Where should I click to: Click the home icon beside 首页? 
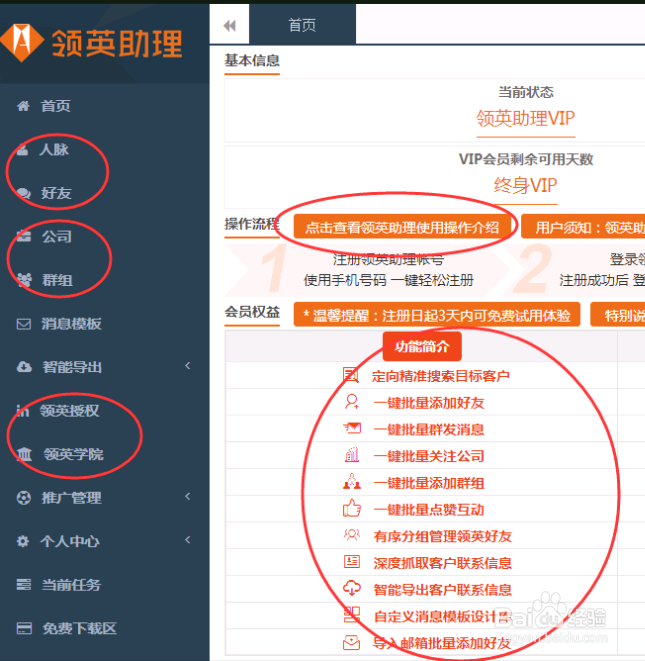[24, 106]
